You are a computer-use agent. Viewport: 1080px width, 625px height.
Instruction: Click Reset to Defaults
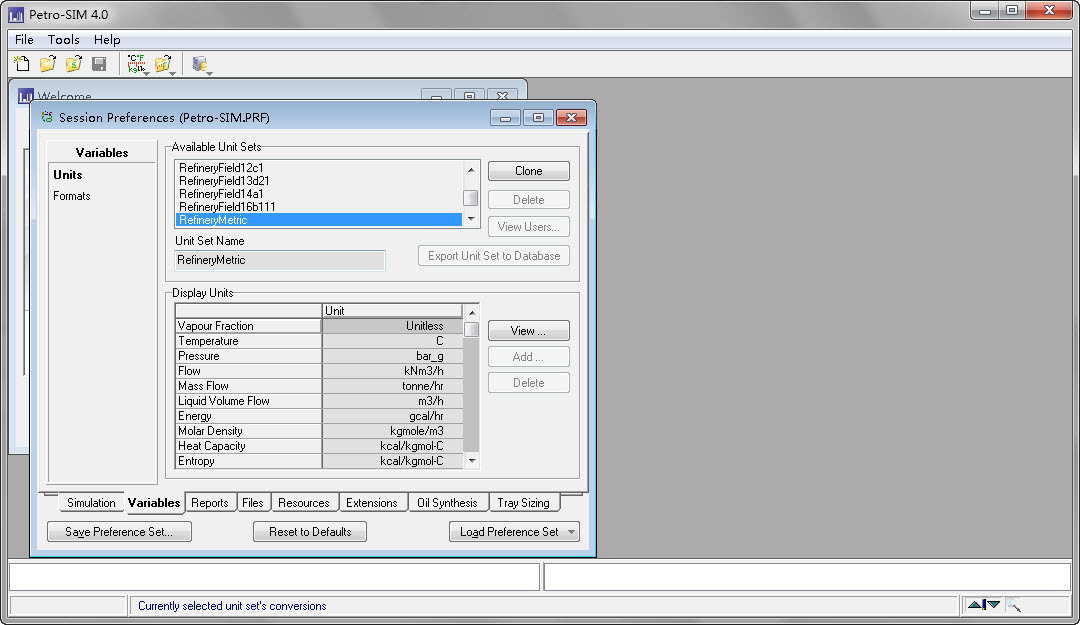[x=310, y=532]
